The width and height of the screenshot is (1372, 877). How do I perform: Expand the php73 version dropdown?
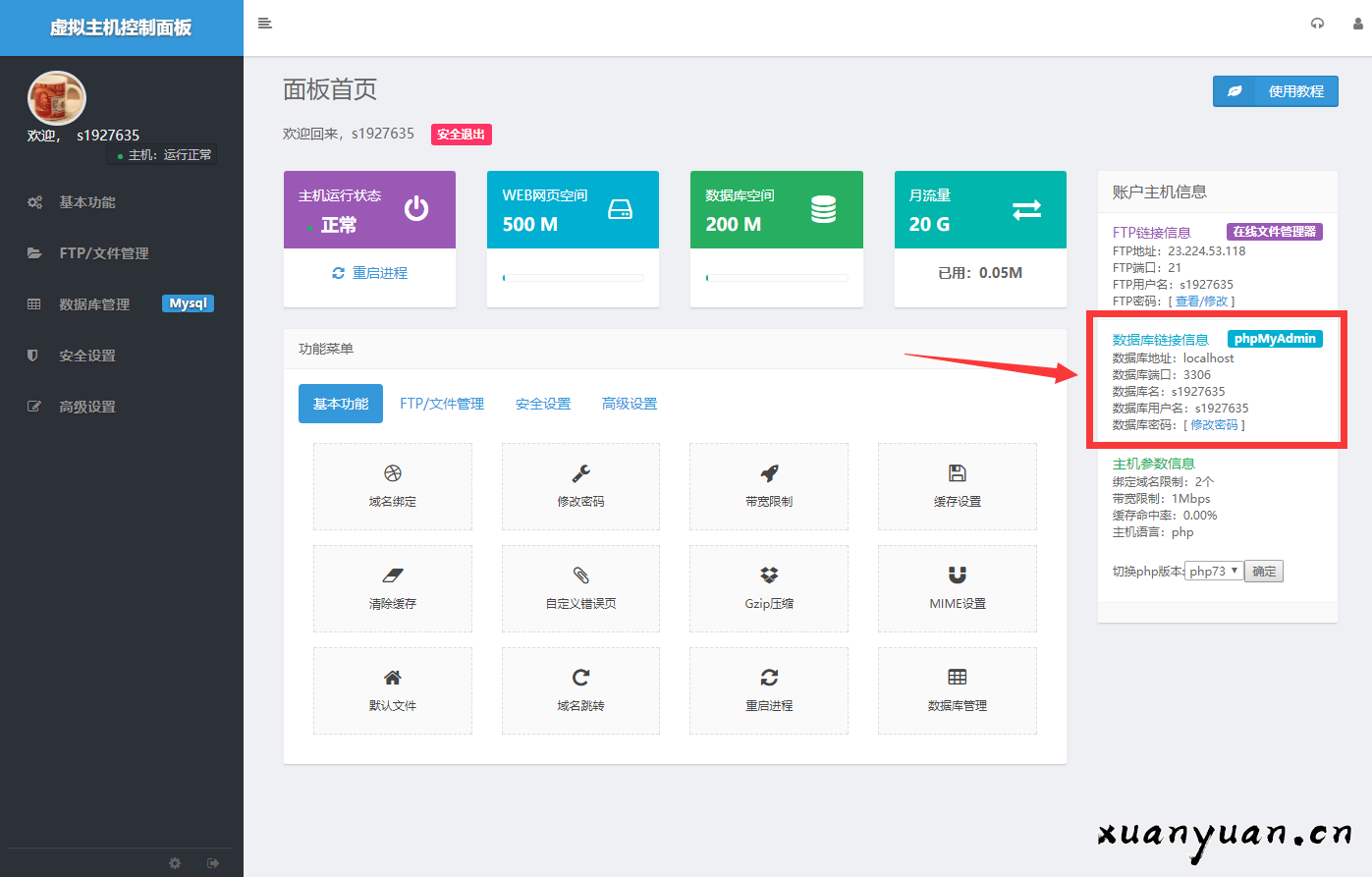pyautogui.click(x=1214, y=572)
